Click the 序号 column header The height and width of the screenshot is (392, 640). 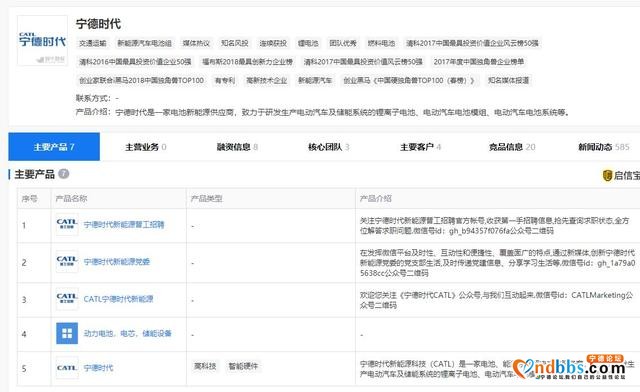tap(29, 198)
